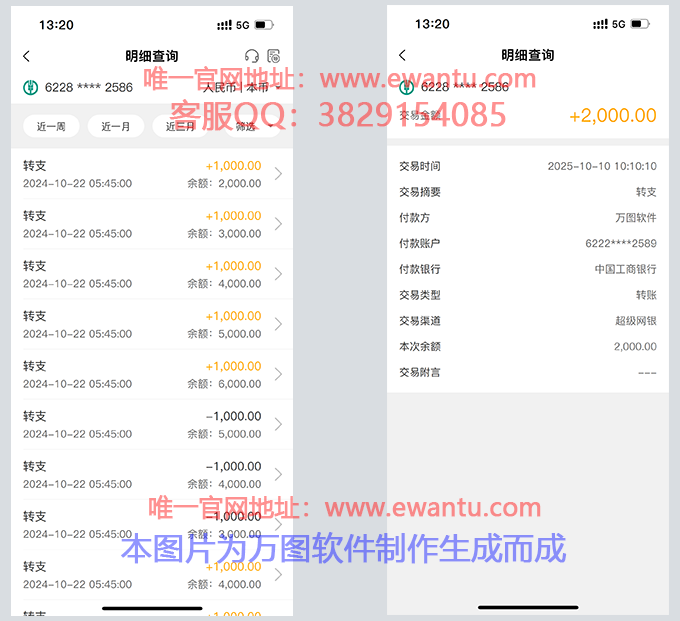Viewport: 680px width, 621px height.
Task: Tap the 5G indicator on the list screen
Action: coord(242,25)
